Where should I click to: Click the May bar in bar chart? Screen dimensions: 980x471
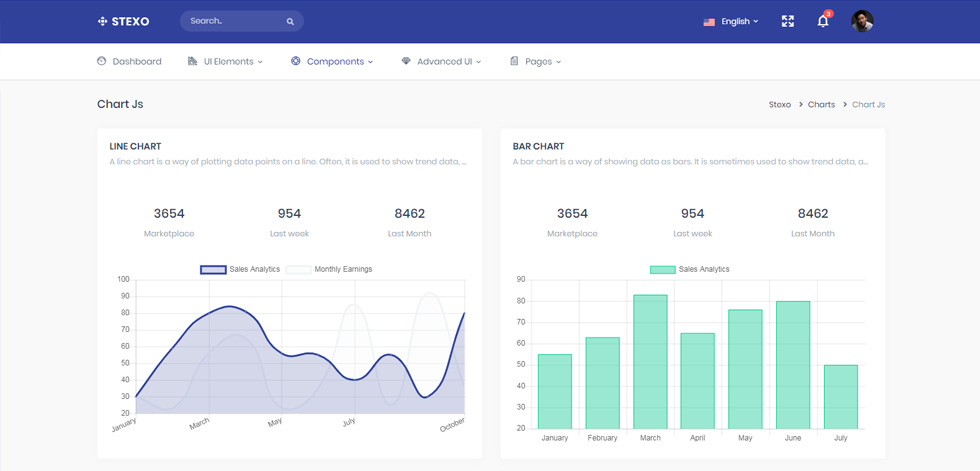coord(745,369)
